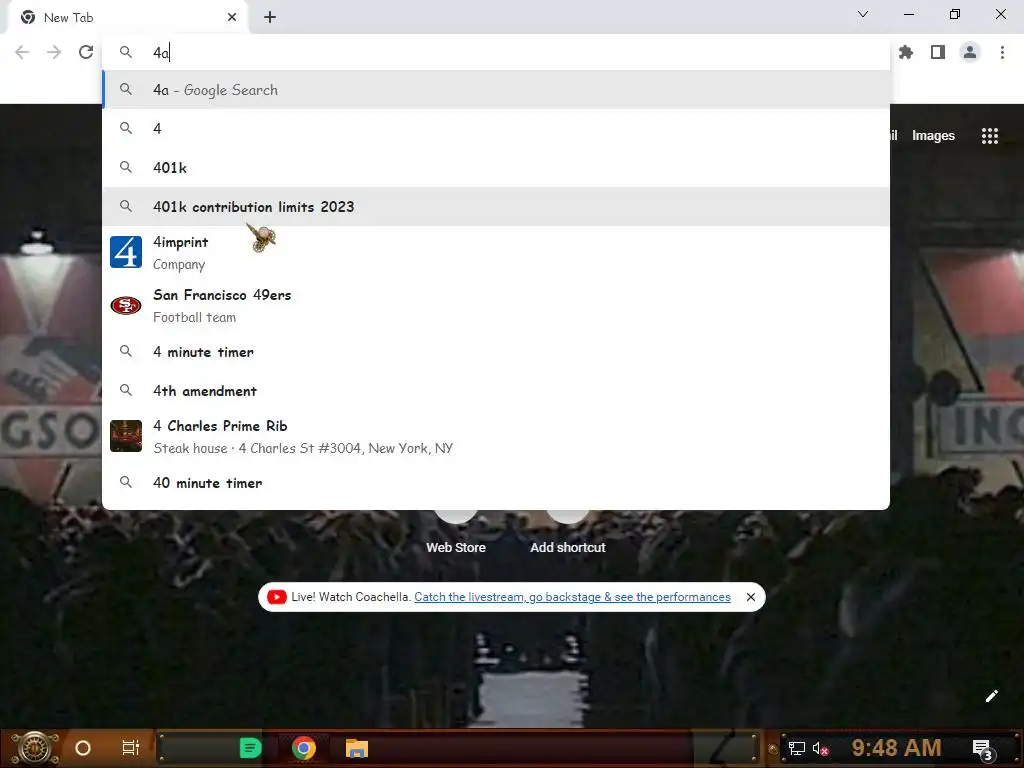The width and height of the screenshot is (1024, 768).
Task: Select the "401k" suggestion
Action: 496,168
